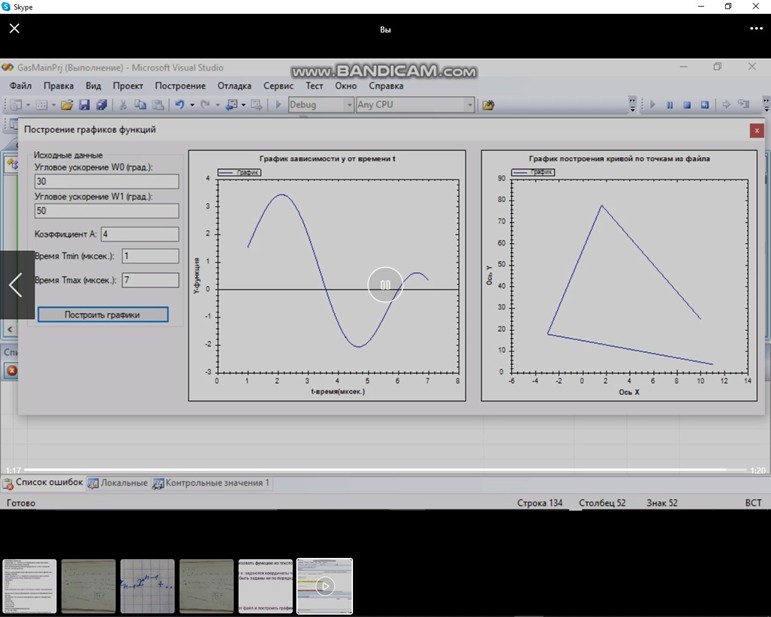Close the Построение графиков функций dialog

click(x=757, y=130)
